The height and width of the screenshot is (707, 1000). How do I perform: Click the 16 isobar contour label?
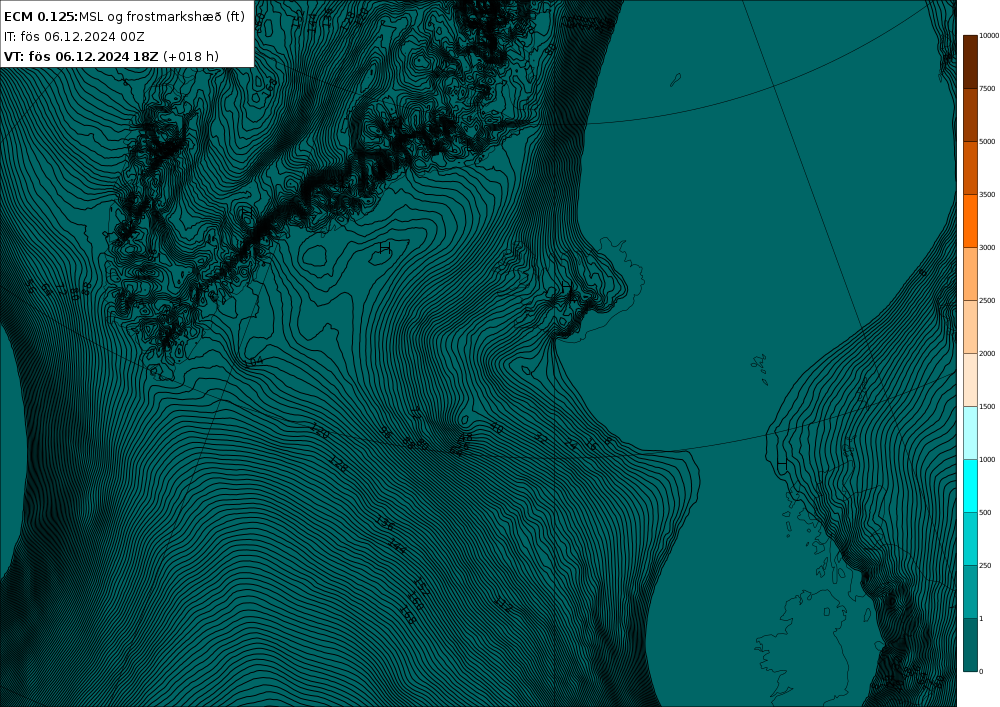click(x=591, y=446)
